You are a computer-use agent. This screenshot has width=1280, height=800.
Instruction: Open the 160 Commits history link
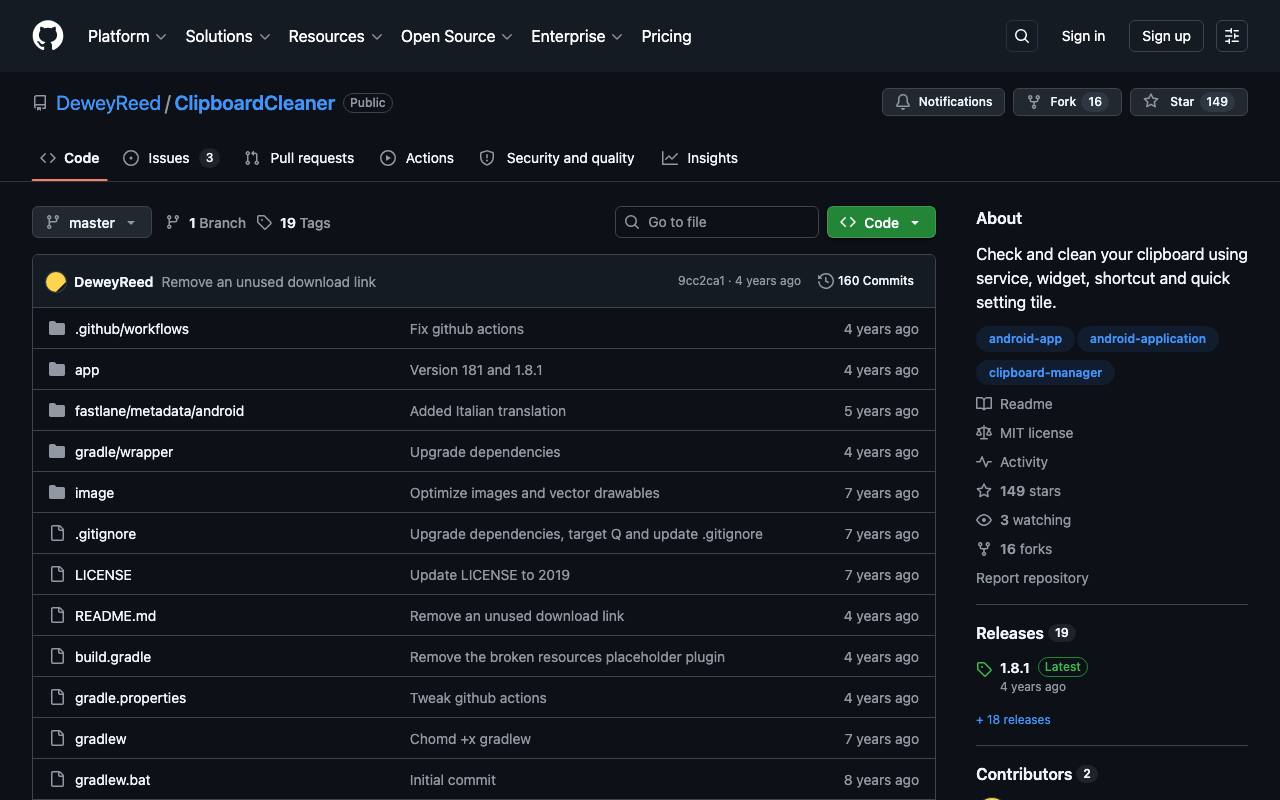866,281
